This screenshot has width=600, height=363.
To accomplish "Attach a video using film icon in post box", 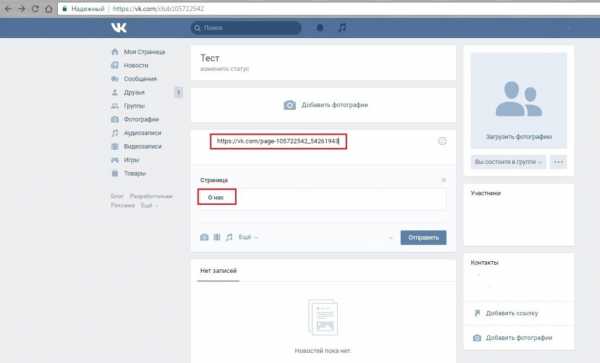I will [217, 237].
